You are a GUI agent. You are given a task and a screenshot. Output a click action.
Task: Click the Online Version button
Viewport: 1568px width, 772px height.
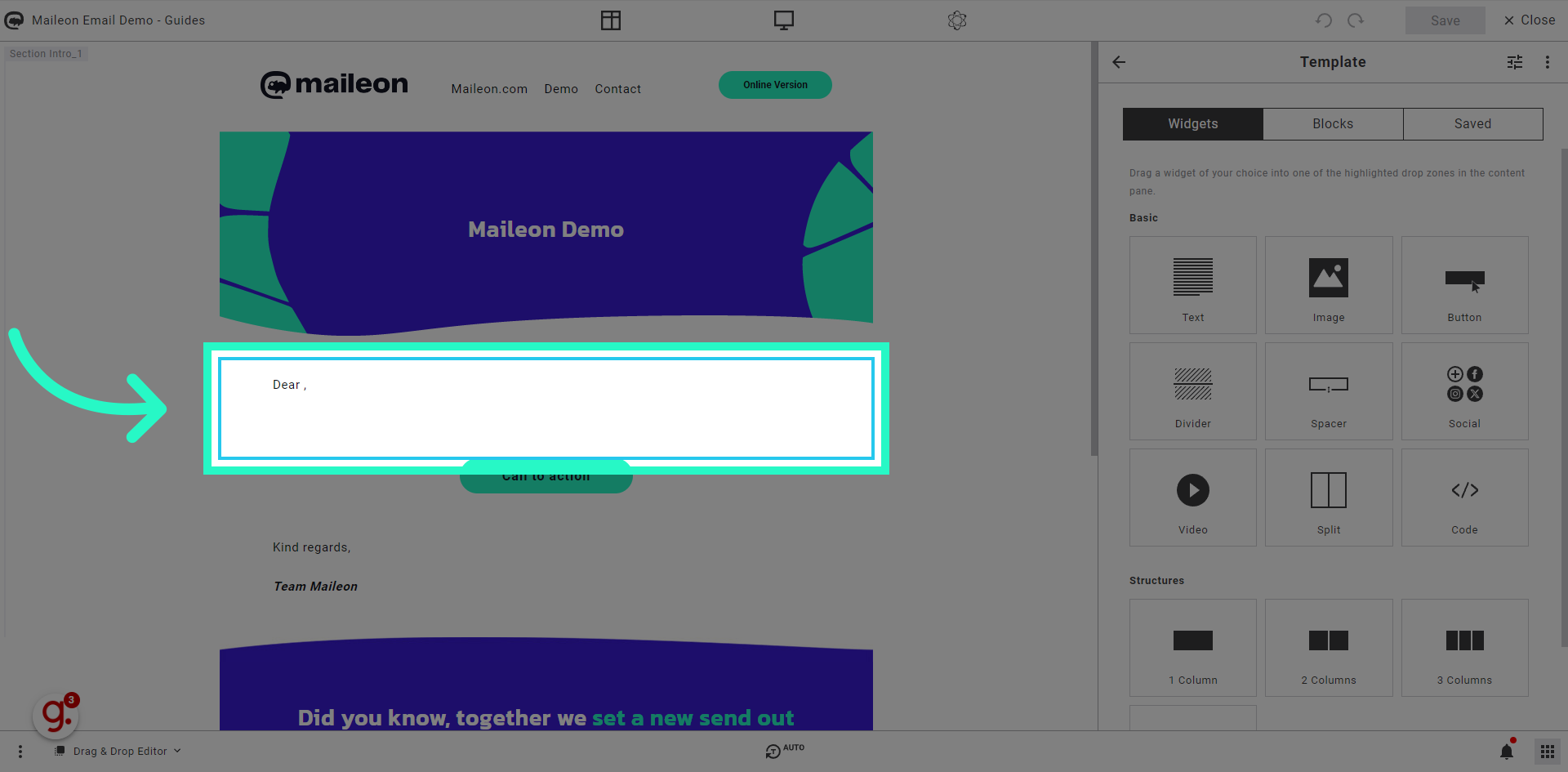[x=775, y=85]
